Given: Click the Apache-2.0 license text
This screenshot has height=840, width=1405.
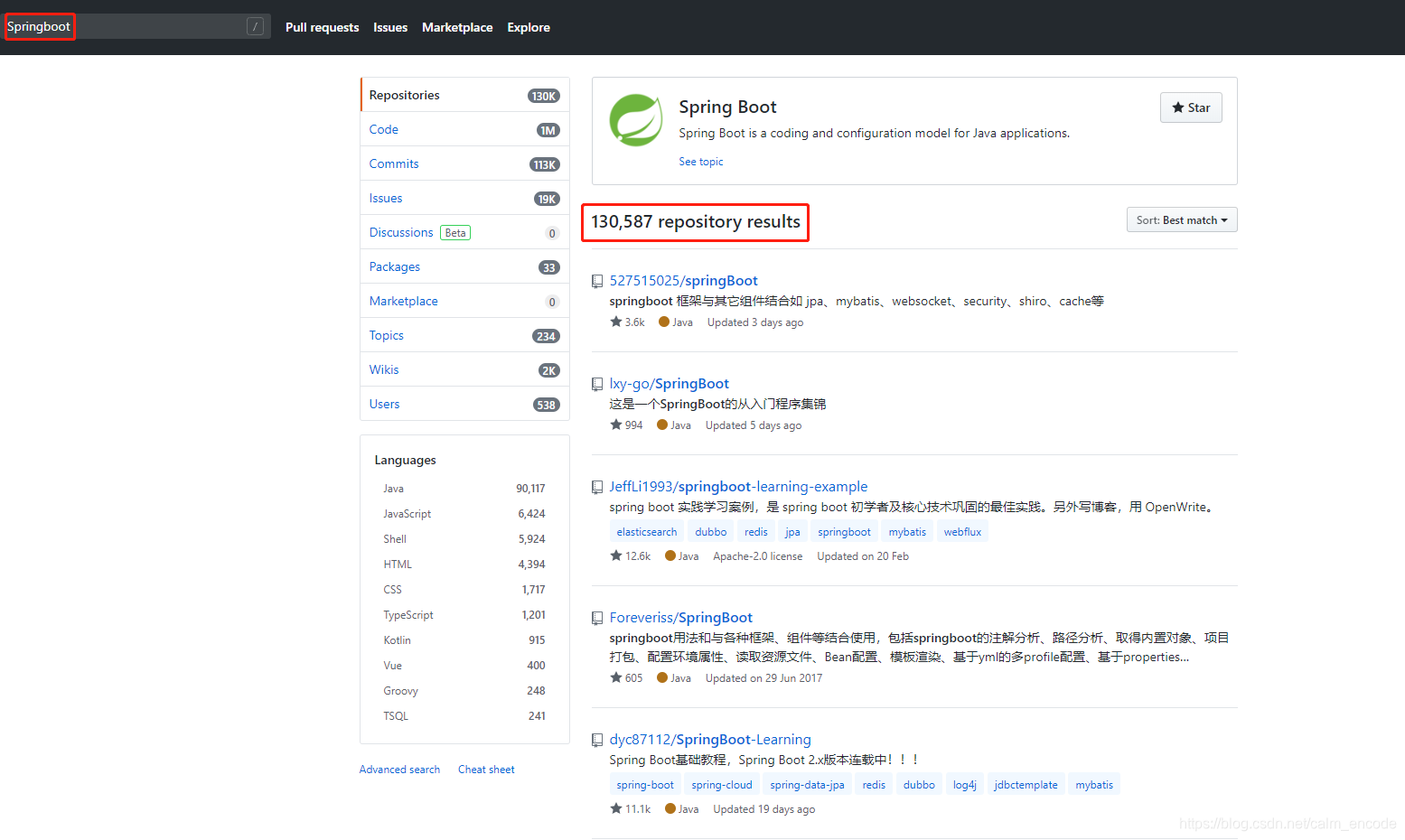Looking at the screenshot, I should pos(757,556).
